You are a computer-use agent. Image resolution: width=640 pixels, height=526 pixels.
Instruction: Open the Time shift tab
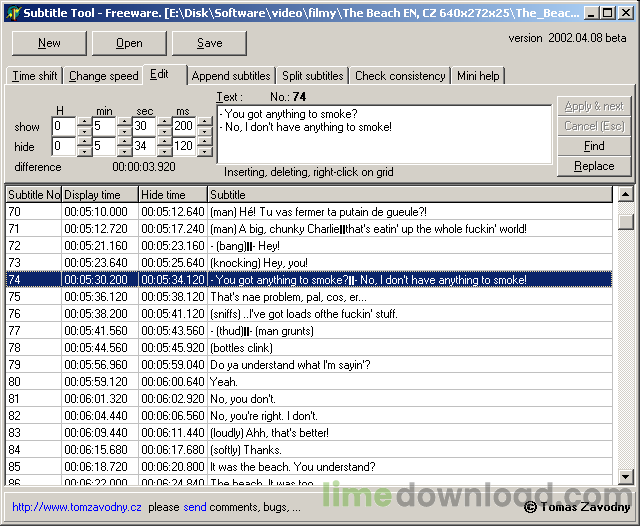(x=35, y=76)
